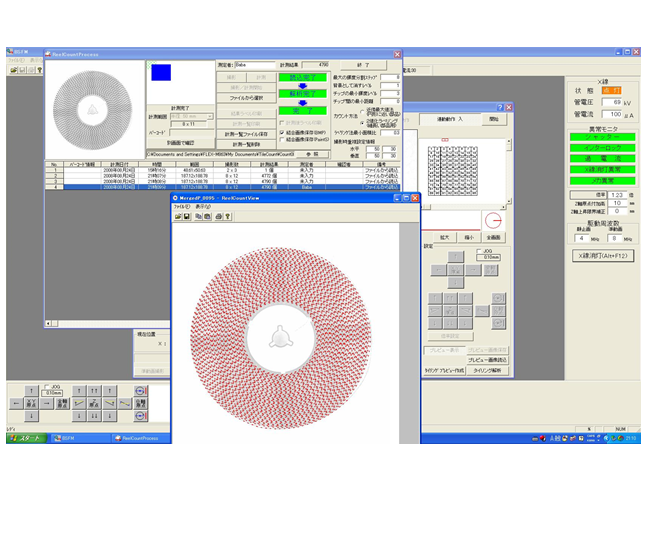Image resolution: width=647 pixels, height=545 pixels.
Task: Click タイリング解析 button
Action: pos(487,370)
